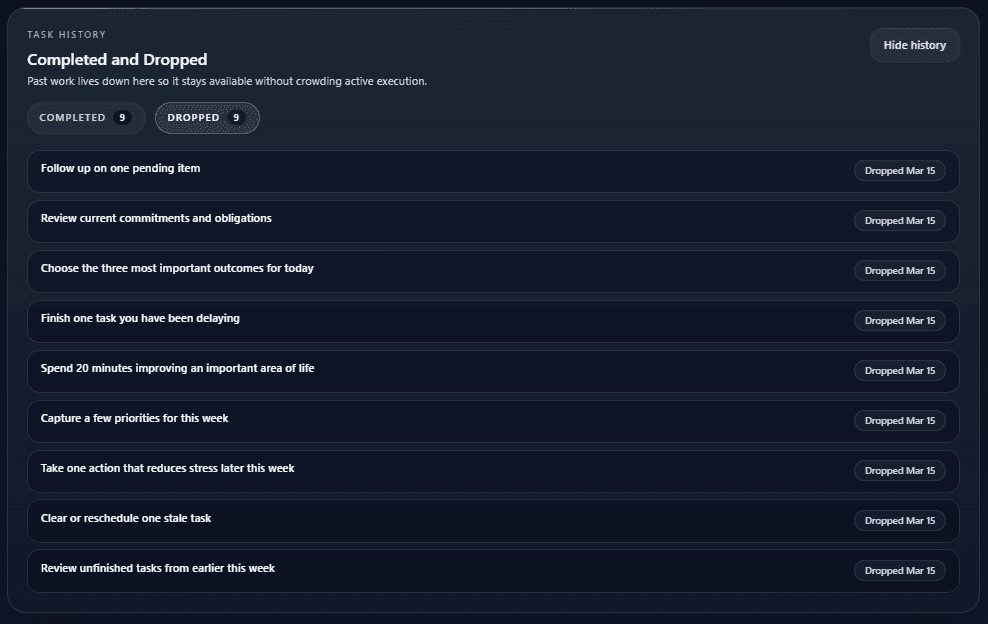
Task: Select the DROPPED tab
Action: 206,117
